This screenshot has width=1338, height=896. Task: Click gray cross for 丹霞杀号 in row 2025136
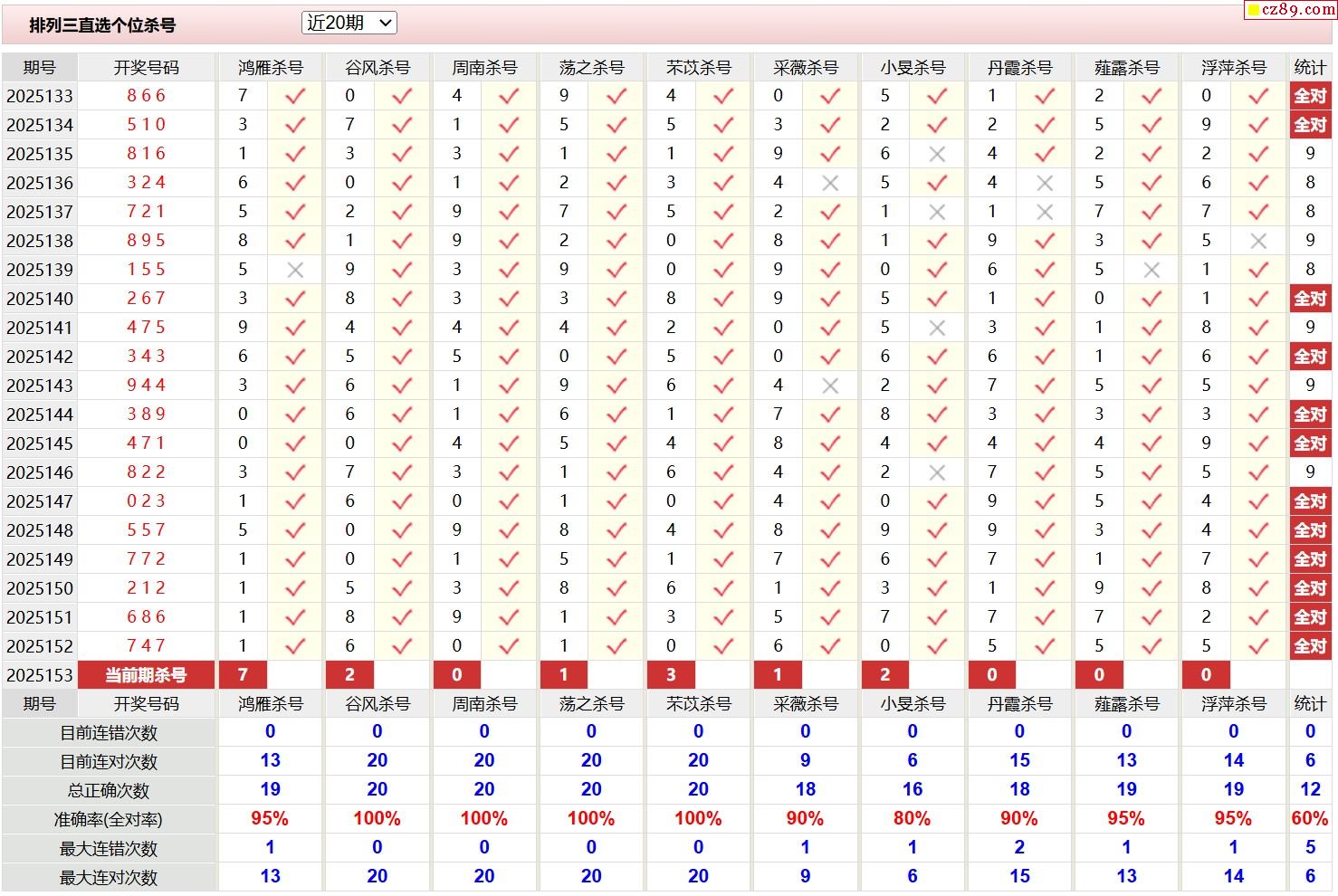tap(1045, 183)
